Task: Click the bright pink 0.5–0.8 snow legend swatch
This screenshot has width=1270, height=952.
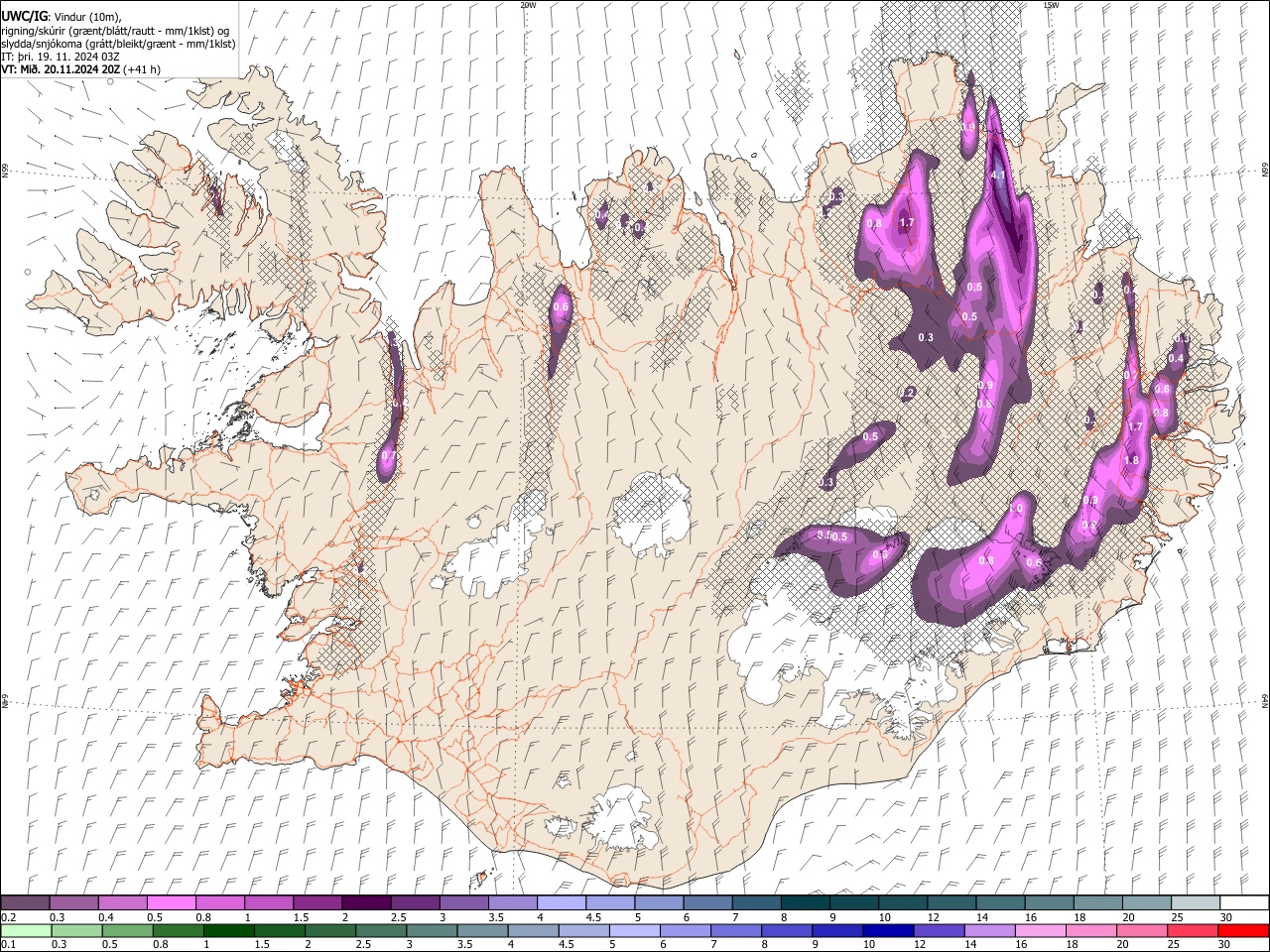Action: click(x=171, y=902)
